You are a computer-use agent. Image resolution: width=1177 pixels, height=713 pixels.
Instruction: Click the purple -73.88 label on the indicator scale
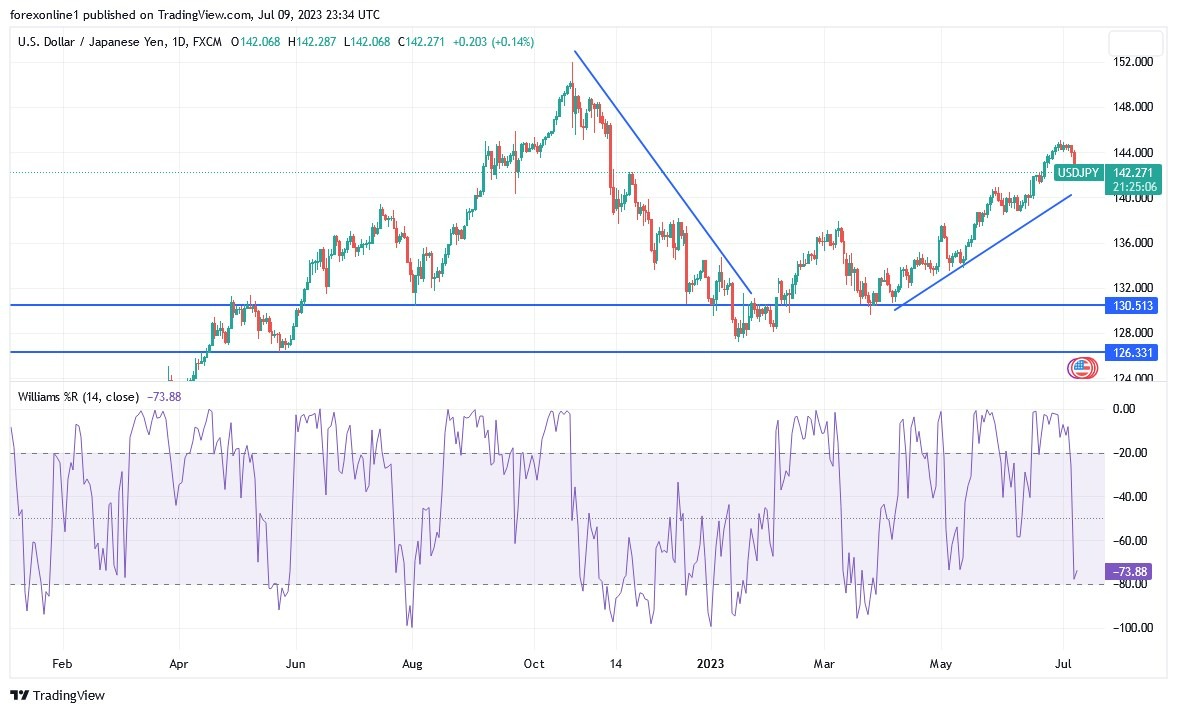pyautogui.click(x=1131, y=572)
